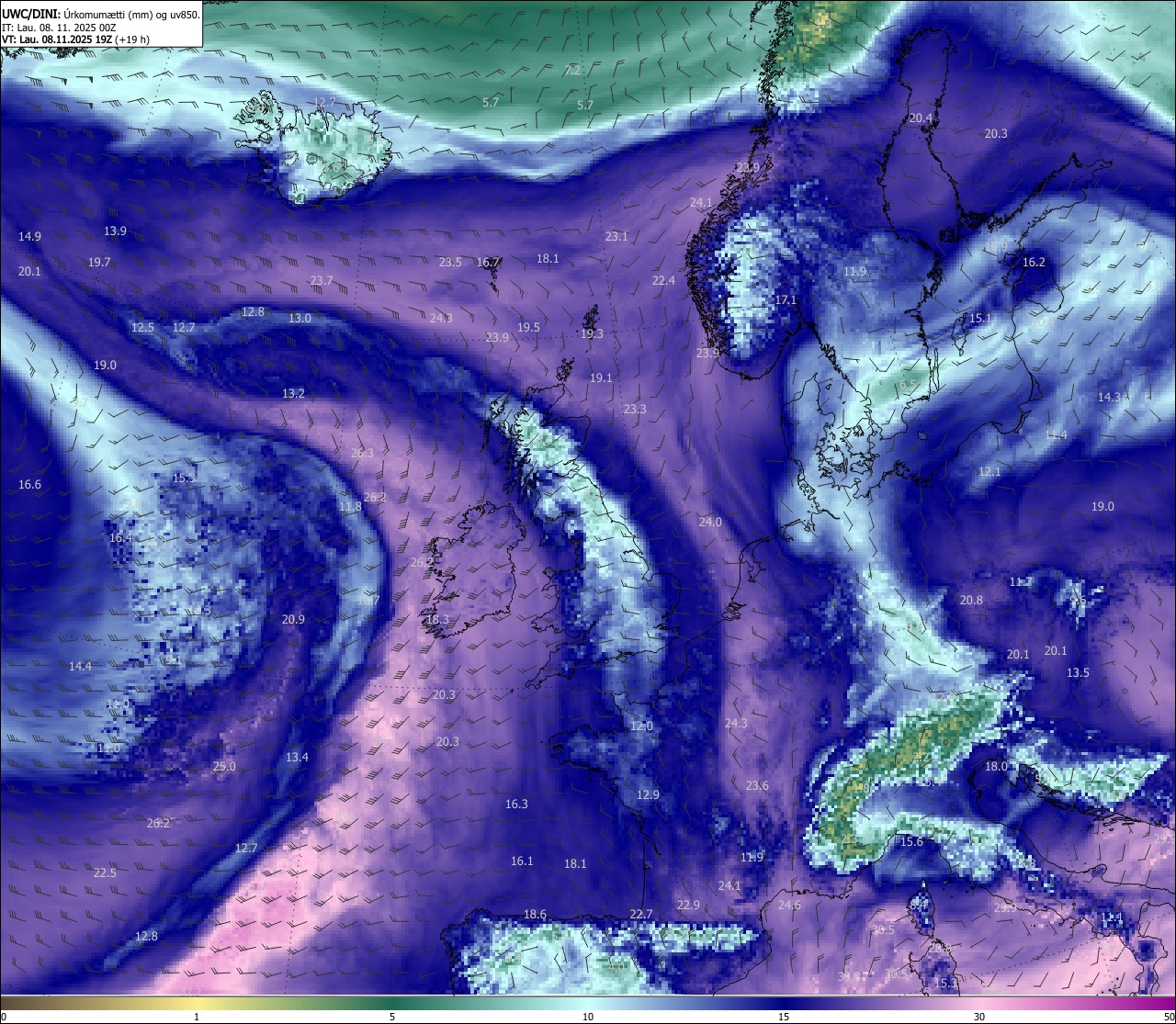Click the 19.3 value near Shetland
This screenshot has height=1024, width=1176.
[592, 333]
